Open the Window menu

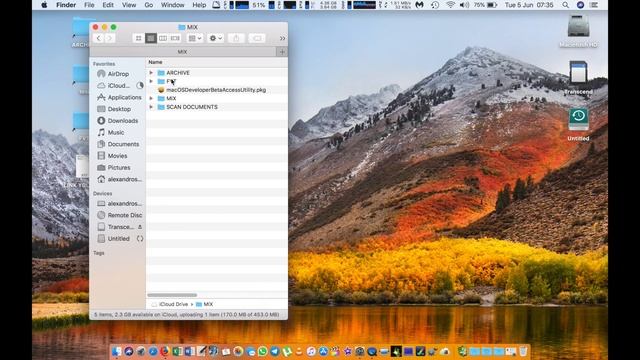pyautogui.click(x=172, y=5)
